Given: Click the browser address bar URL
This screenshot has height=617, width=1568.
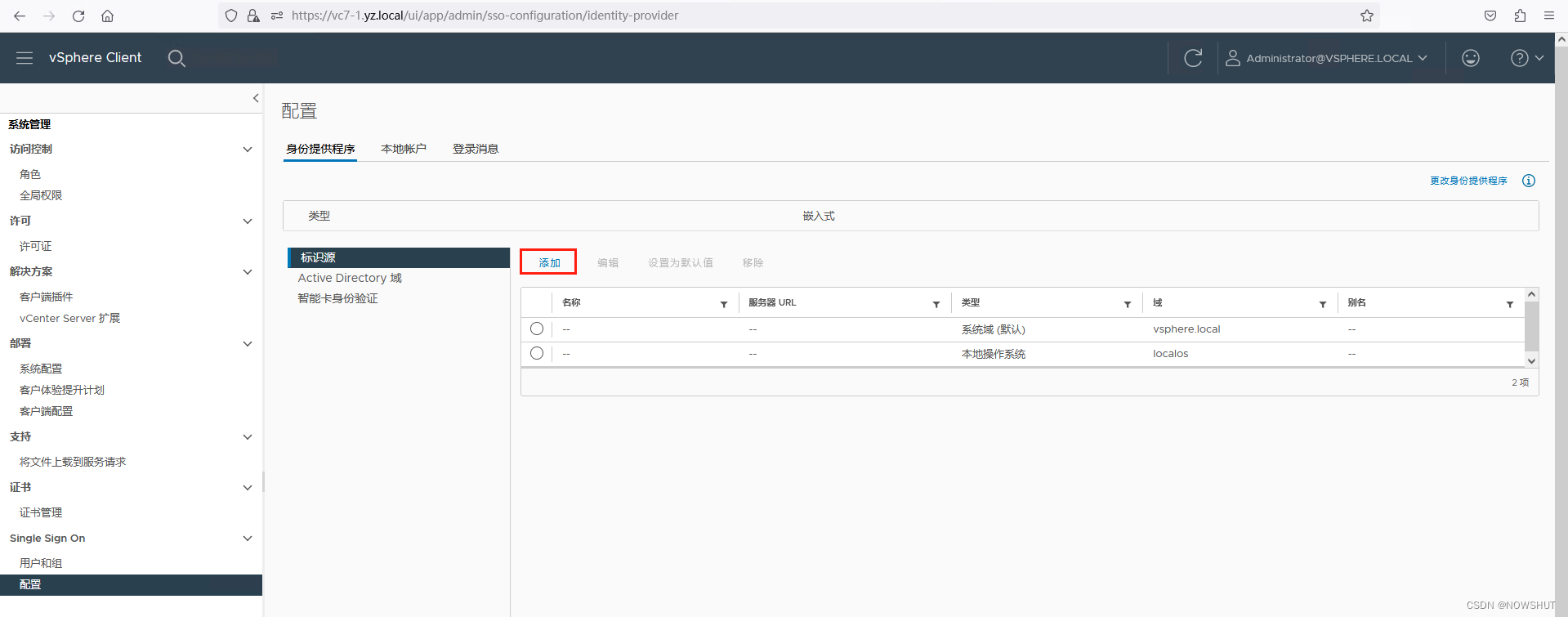Looking at the screenshot, I should click(x=485, y=16).
